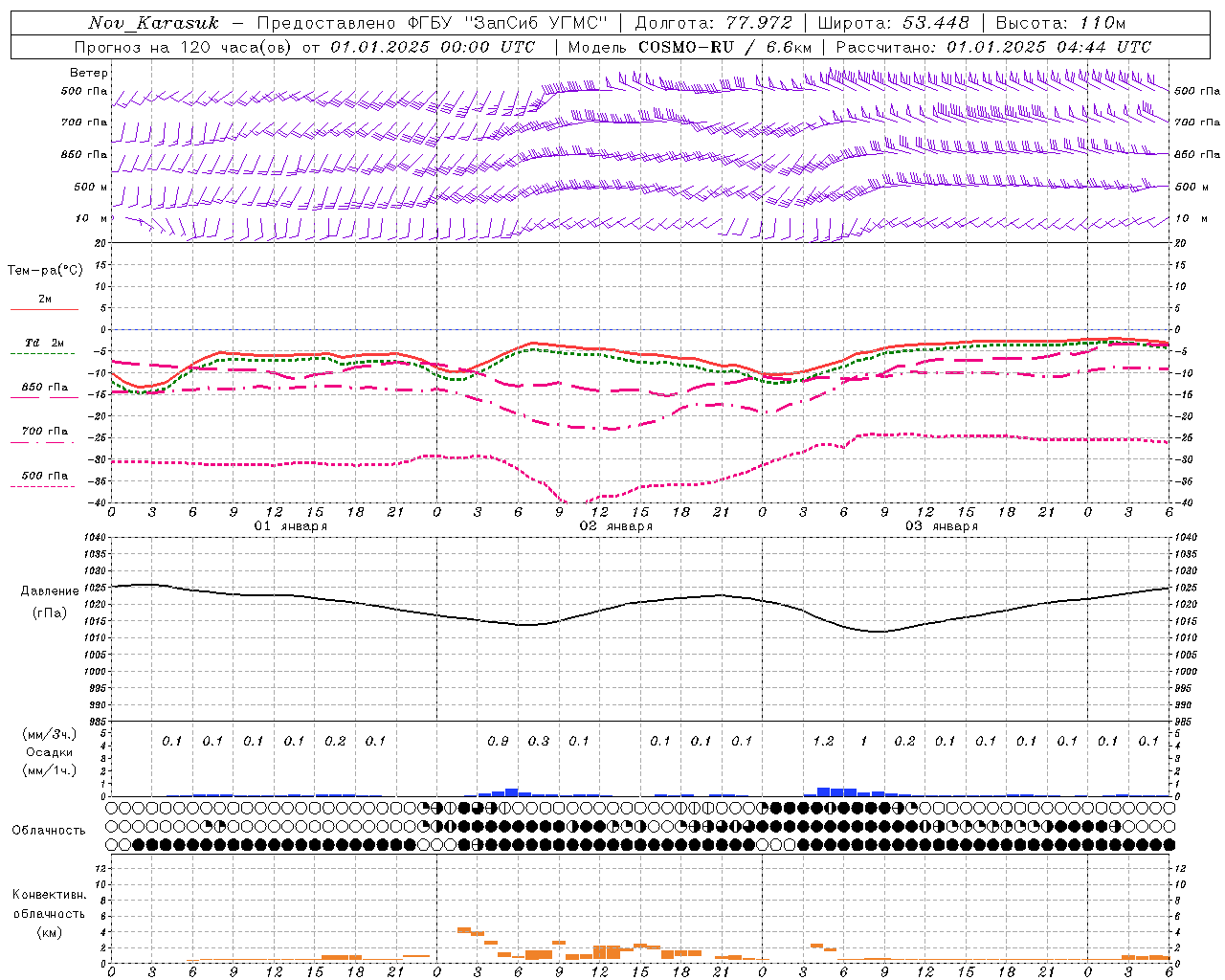The image size is (1225, 980).
Task: Select the Модель COSMO-RU / 6.6км label
Action: (x=690, y=47)
